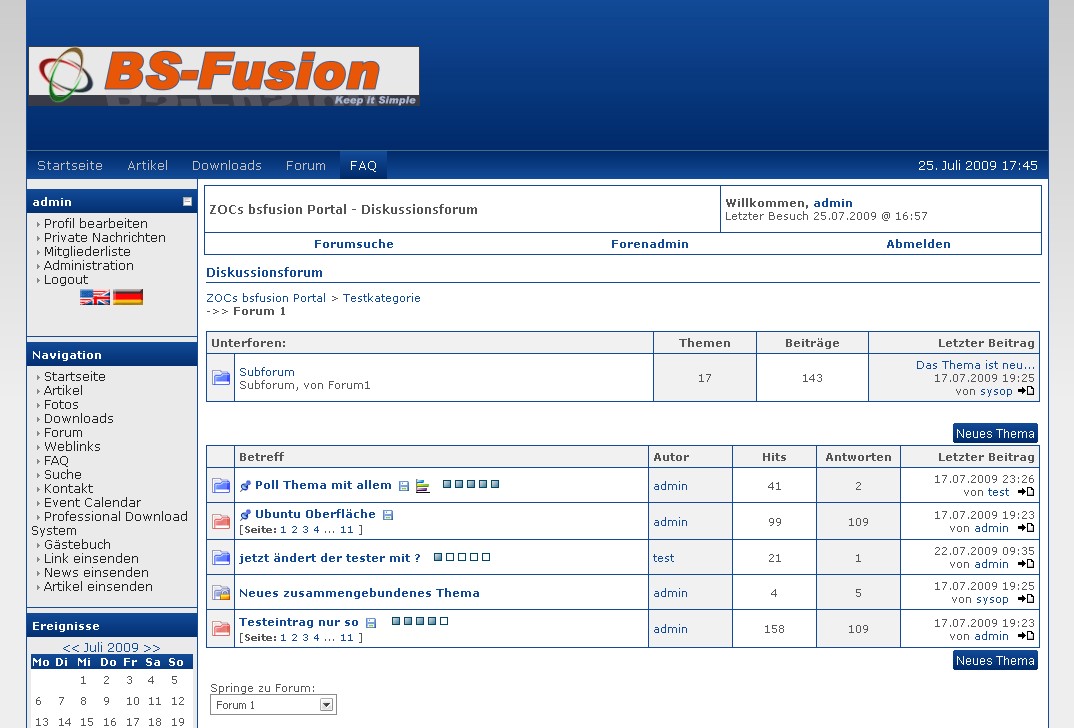Click the poll chart icon beside Poll Thema

[x=423, y=486]
